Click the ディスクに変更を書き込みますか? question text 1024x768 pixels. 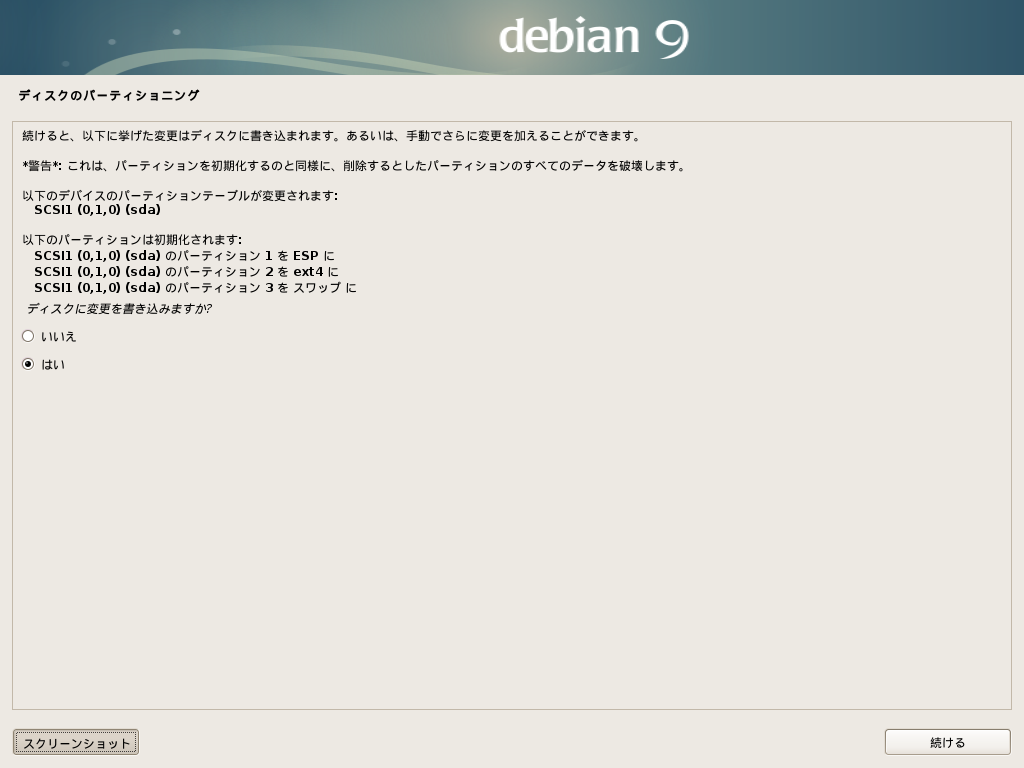[120, 308]
